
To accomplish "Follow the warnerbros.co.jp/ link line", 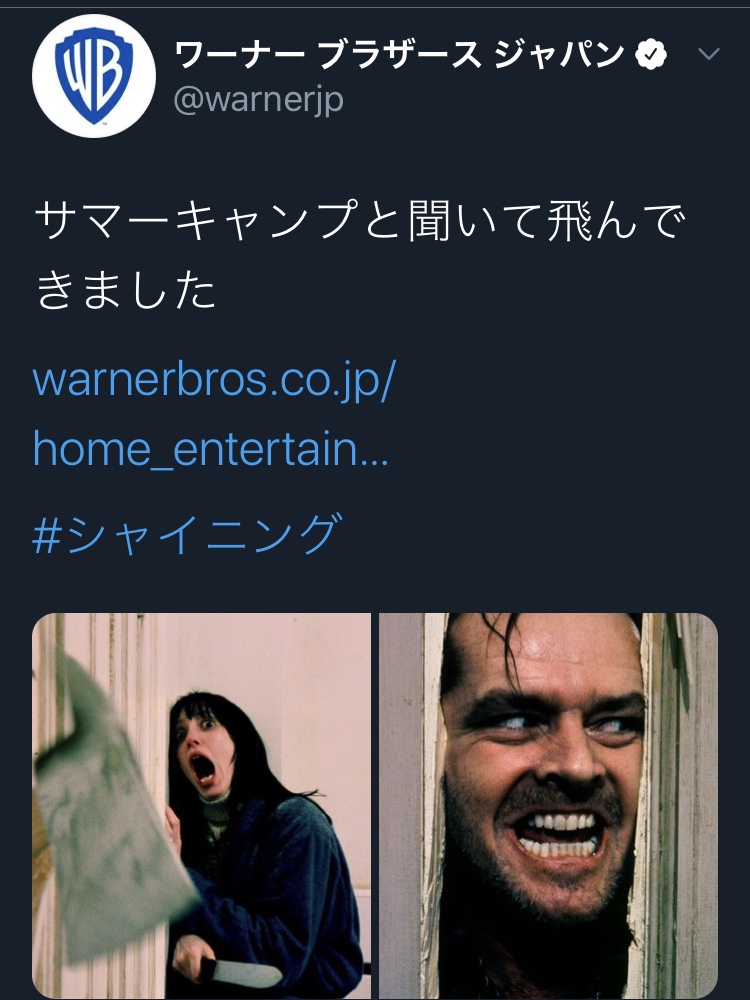I will click(x=215, y=381).
